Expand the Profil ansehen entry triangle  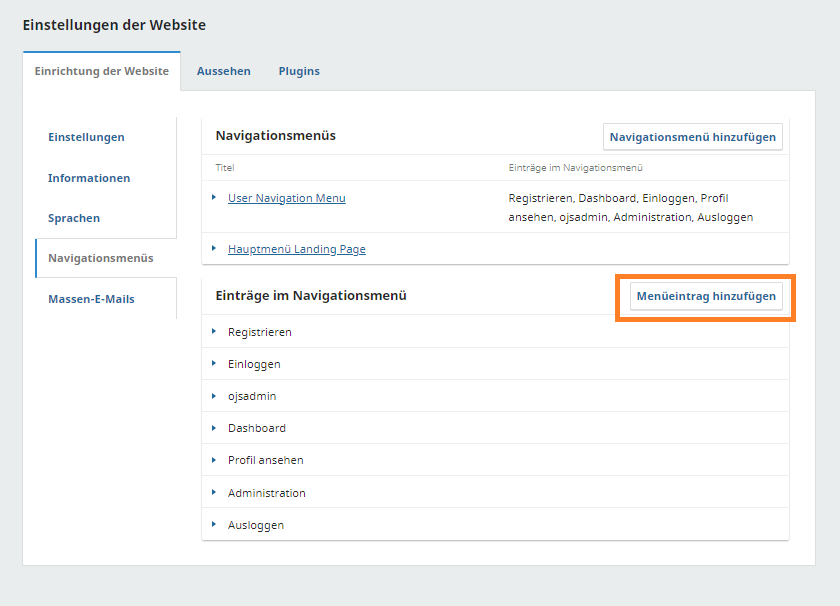coord(214,460)
